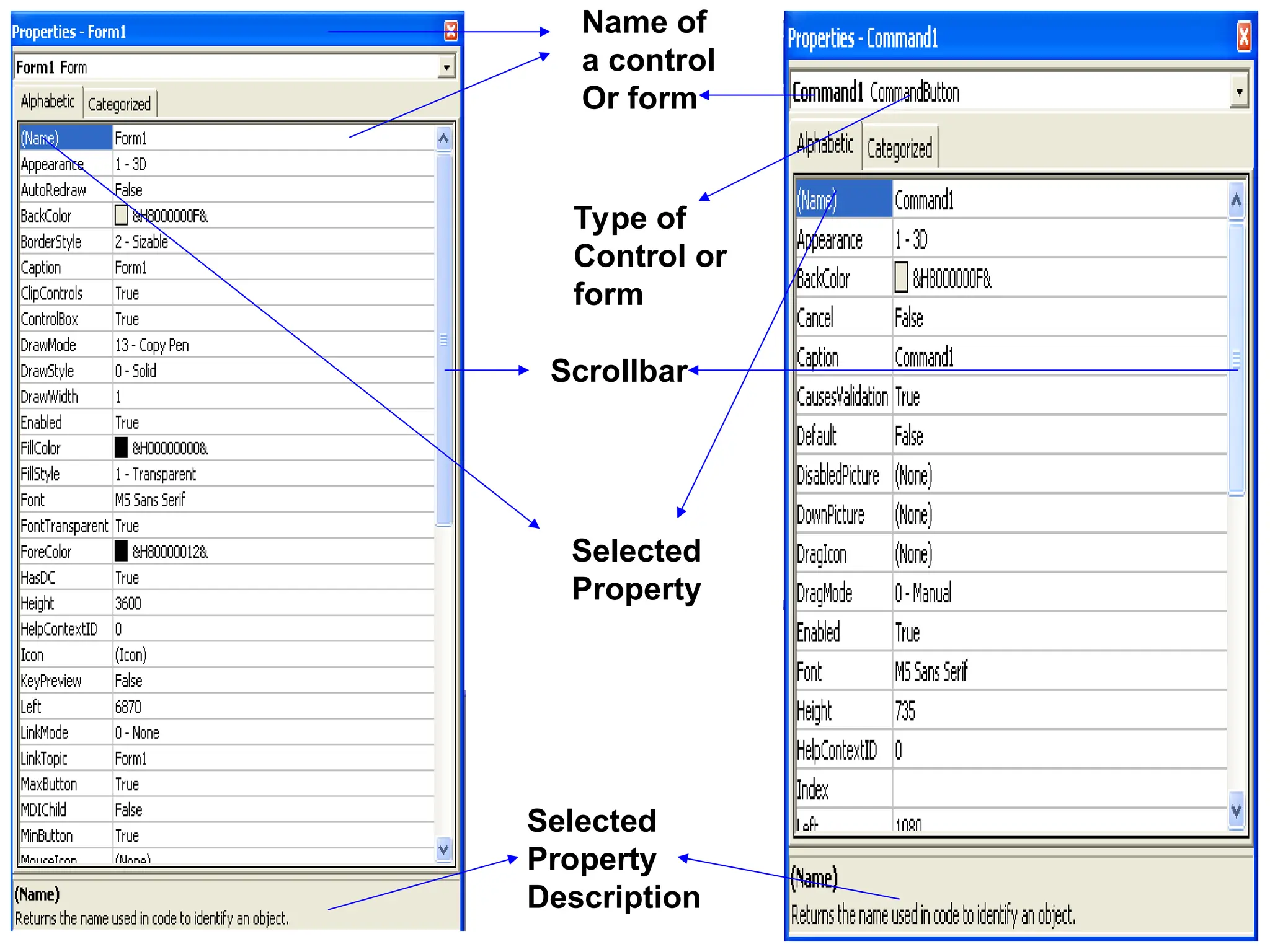This screenshot has height=952, width=1270.
Task: Select the MDIChild property row
Action: click(x=227, y=810)
